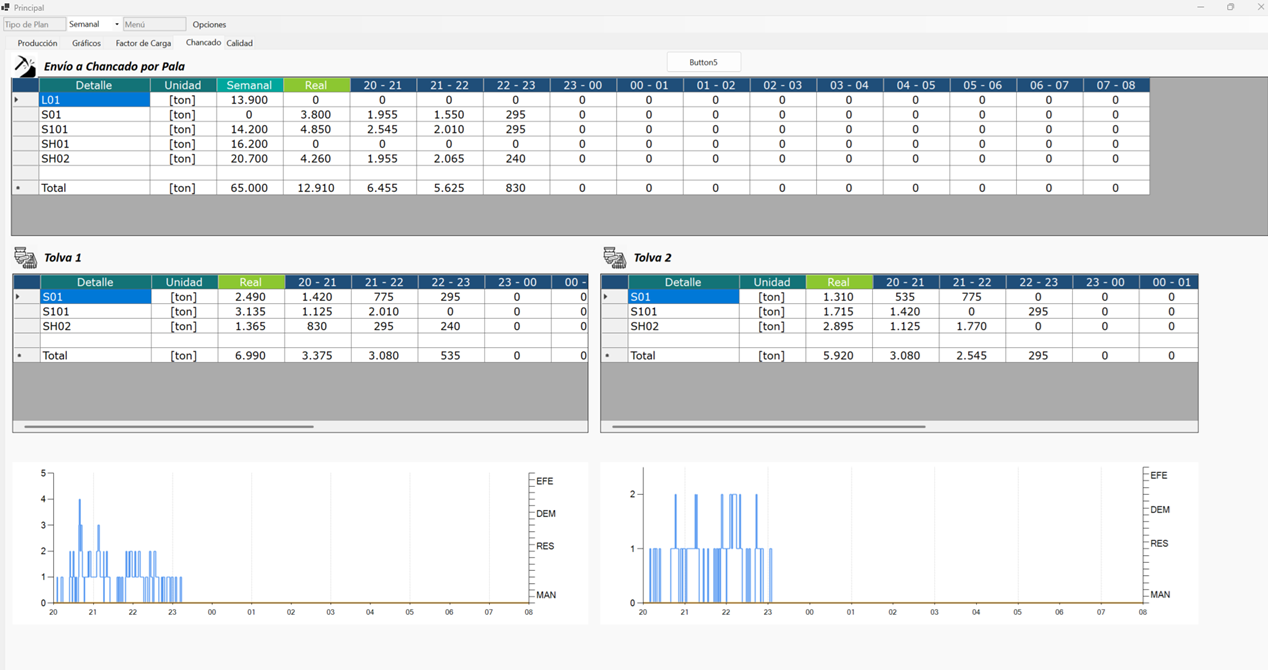Click the pickaxe icon beside Envío a Chancado
1268x670 pixels.
click(25, 66)
